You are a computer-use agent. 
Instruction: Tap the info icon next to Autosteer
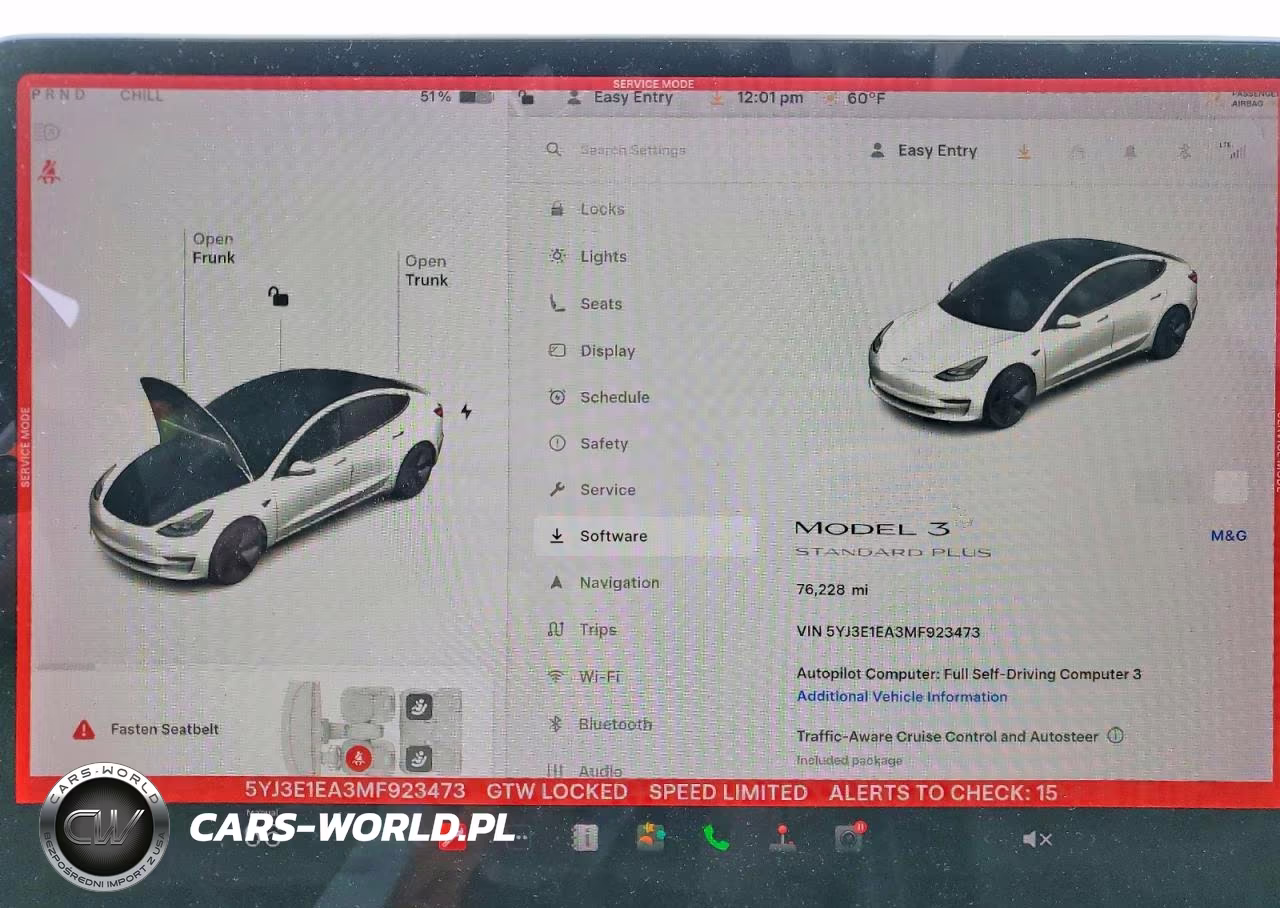click(1116, 736)
